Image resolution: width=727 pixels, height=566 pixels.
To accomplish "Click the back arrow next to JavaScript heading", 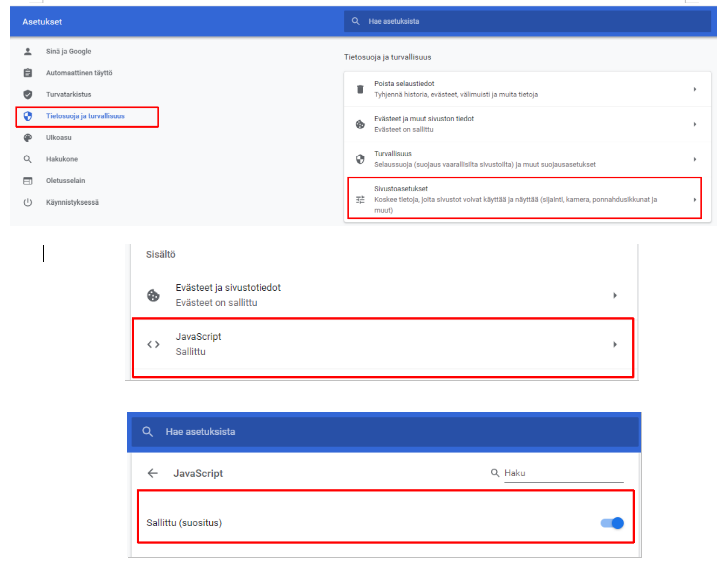I will click(153, 473).
